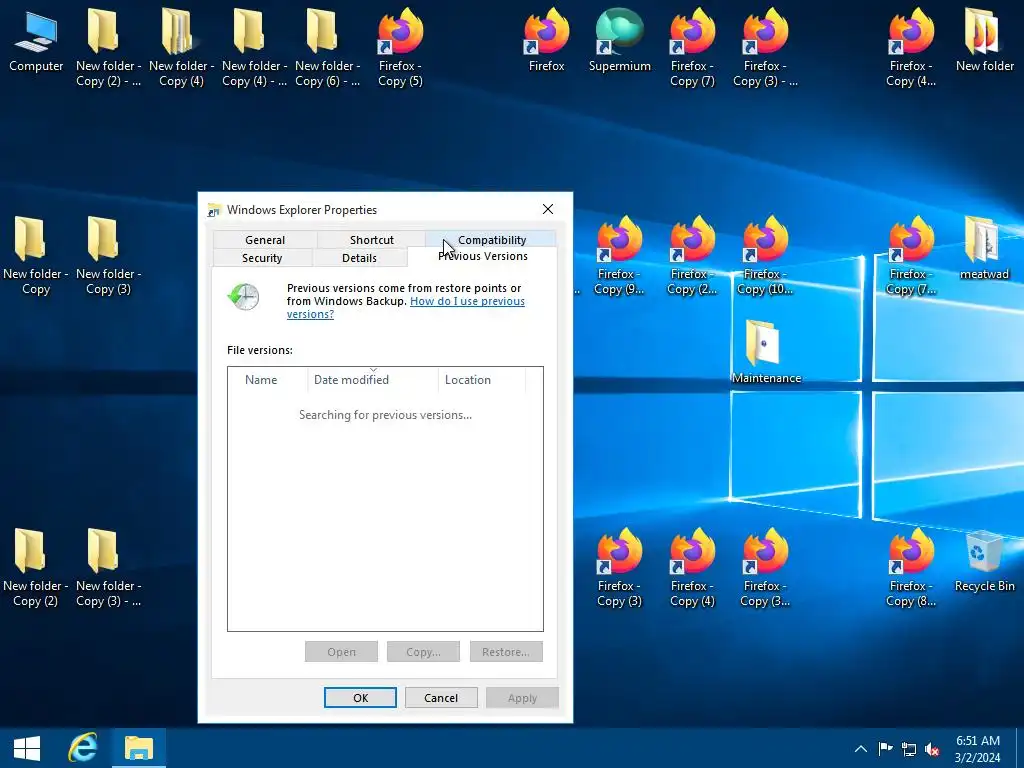1024x768 pixels.
Task: Select the Firefox - Copy (2... shortcut
Action: pyautogui.click(x=692, y=255)
